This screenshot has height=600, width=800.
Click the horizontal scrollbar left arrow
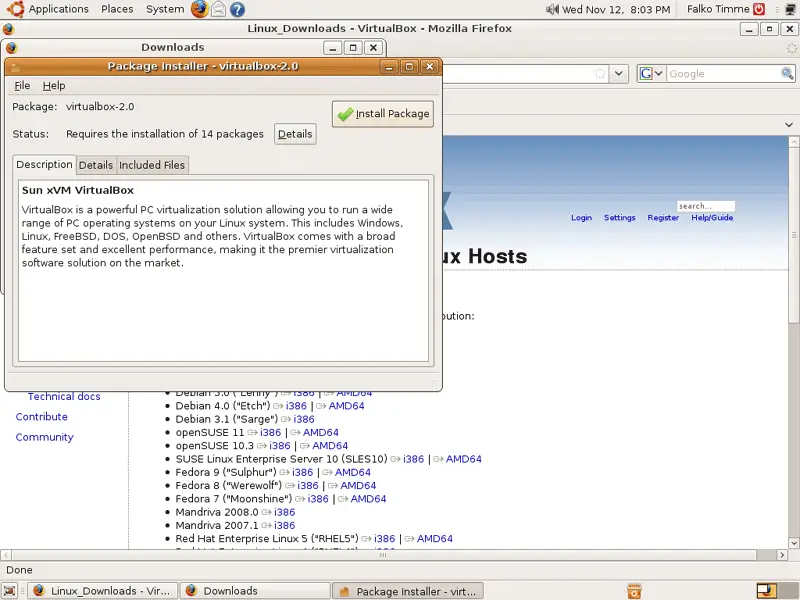click(x=6, y=555)
